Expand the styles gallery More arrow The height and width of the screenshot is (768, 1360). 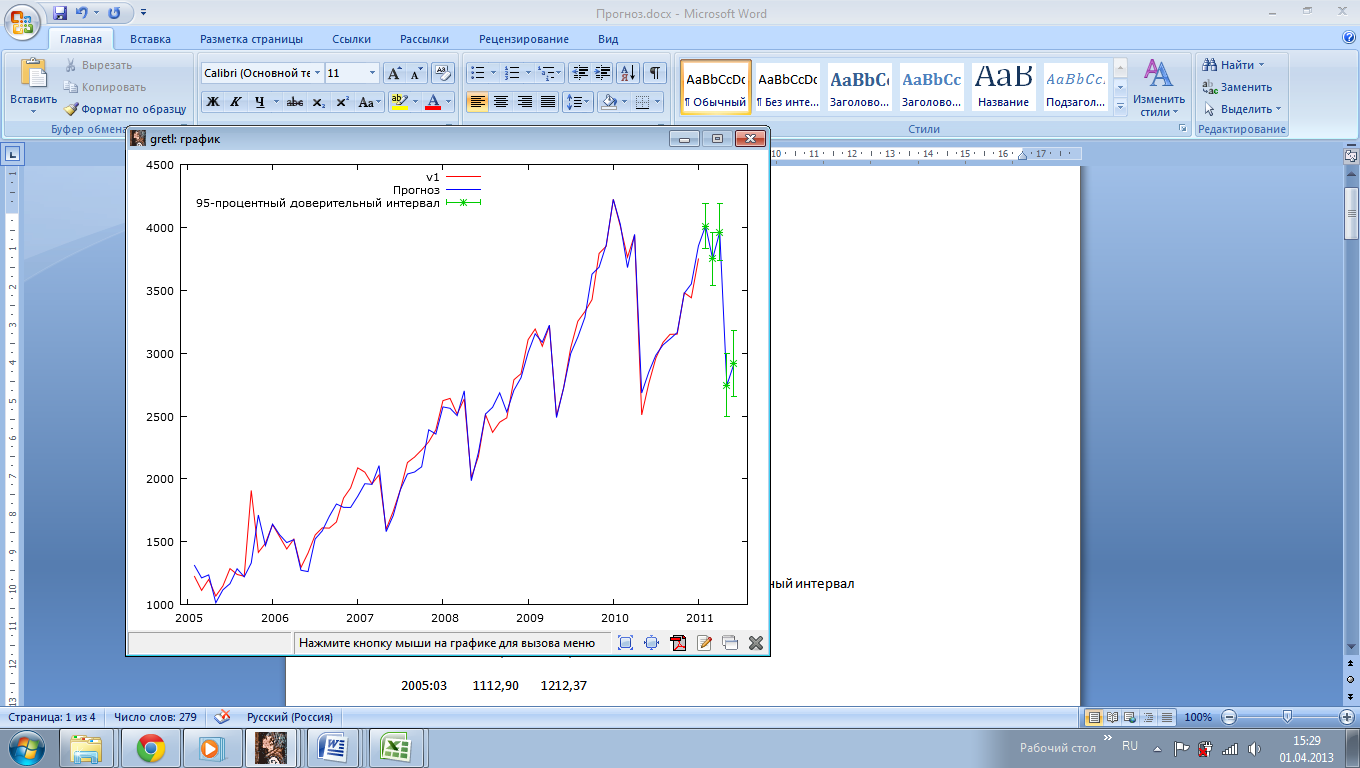click(1120, 106)
